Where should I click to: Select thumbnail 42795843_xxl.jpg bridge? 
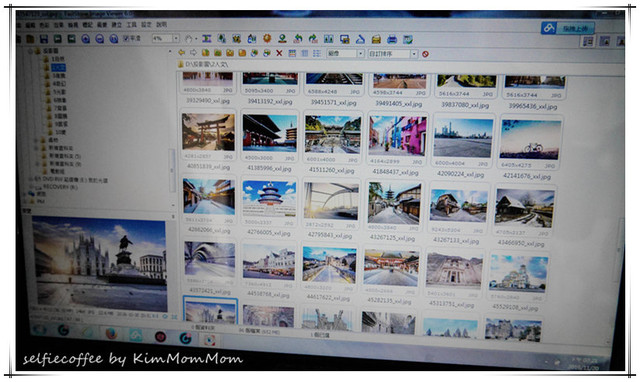331,201
